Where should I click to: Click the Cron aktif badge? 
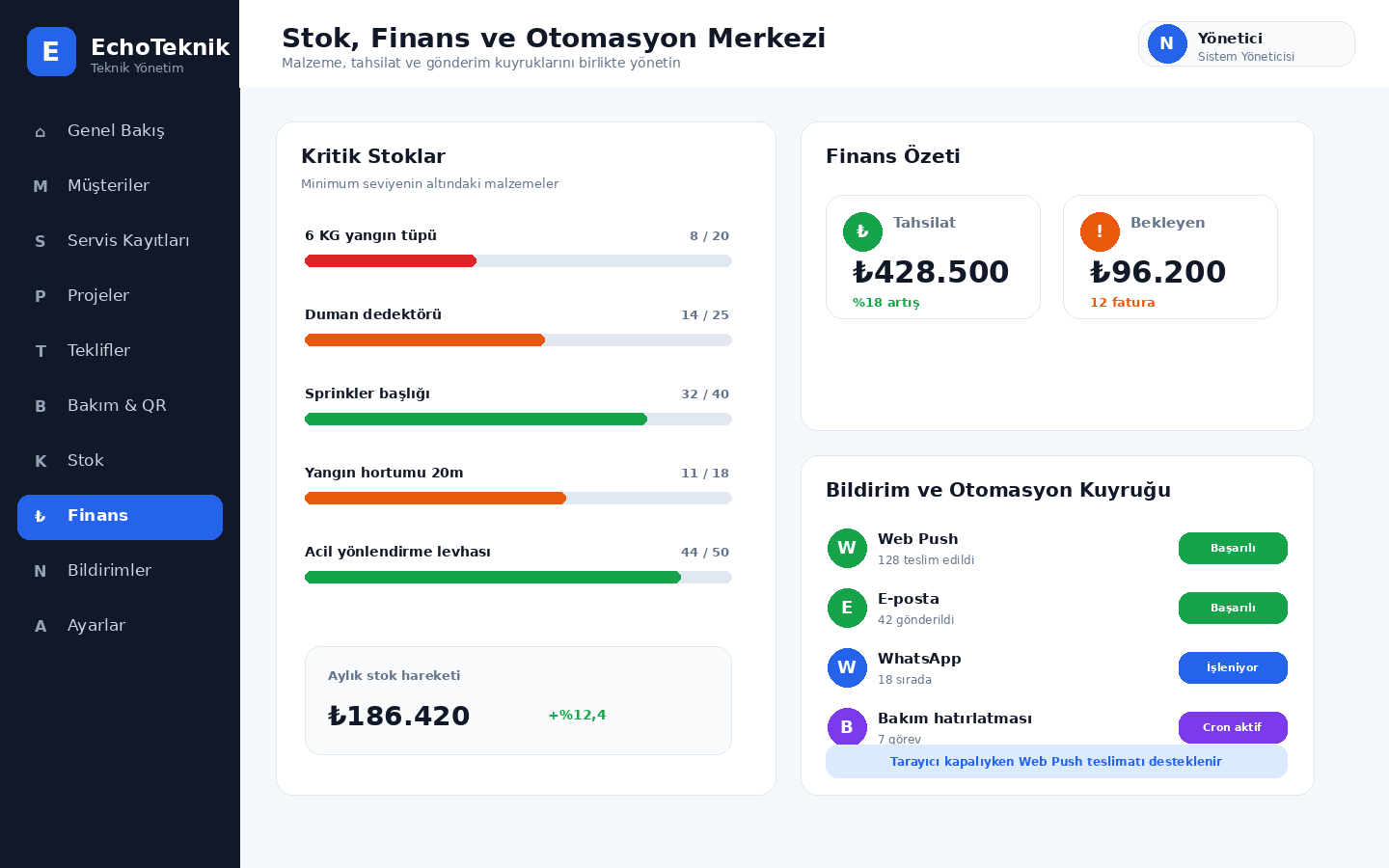(x=1233, y=727)
